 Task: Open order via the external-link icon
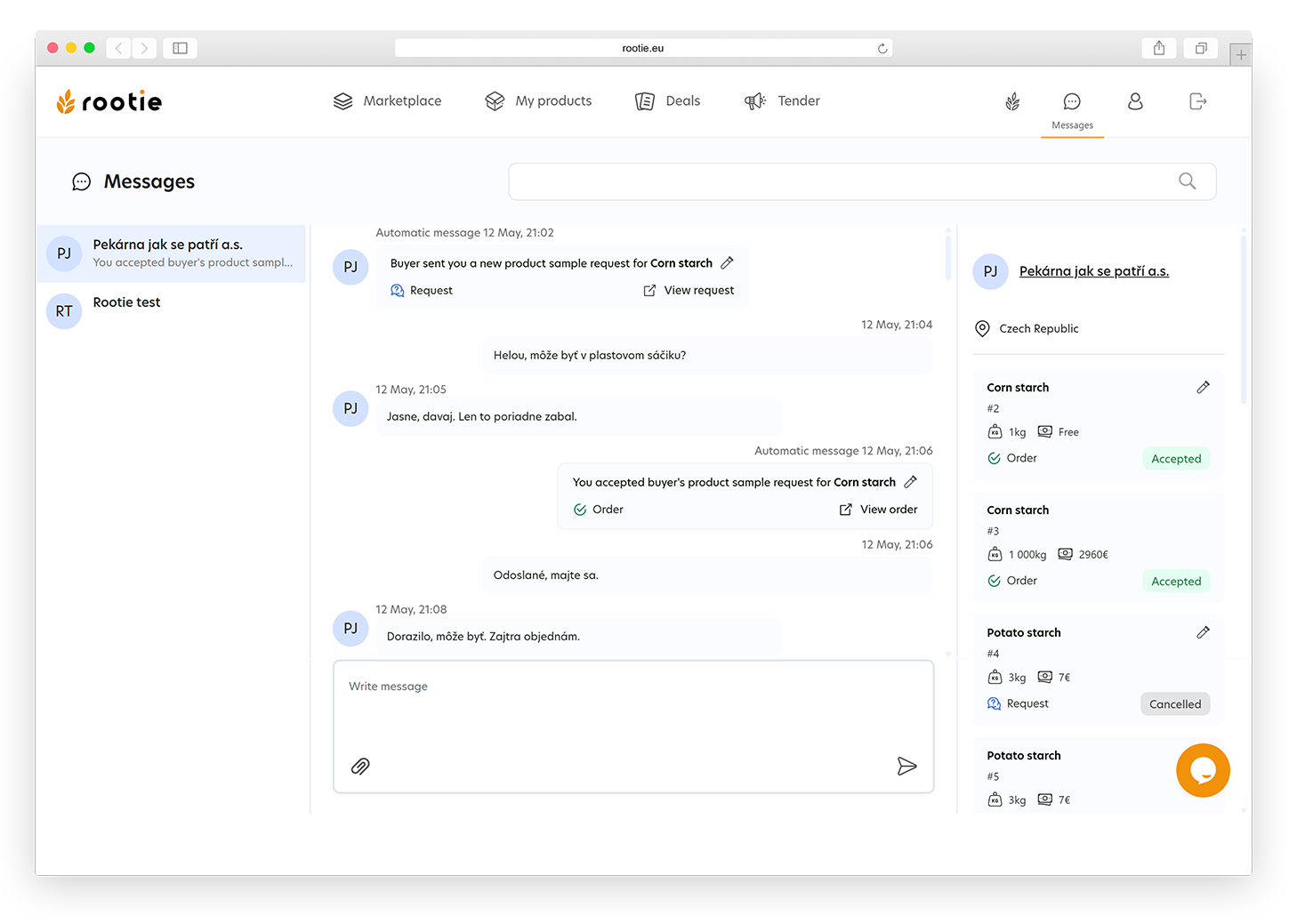(x=844, y=509)
